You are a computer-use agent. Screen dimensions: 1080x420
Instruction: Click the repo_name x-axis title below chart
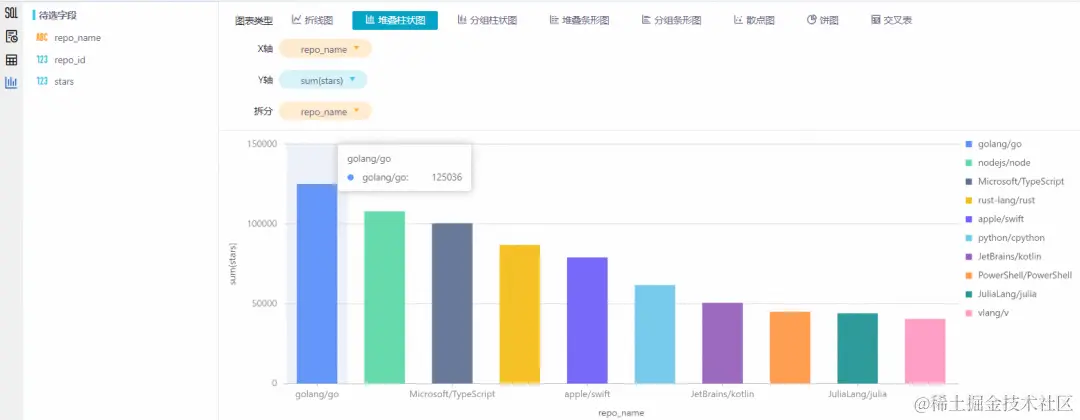(x=621, y=412)
